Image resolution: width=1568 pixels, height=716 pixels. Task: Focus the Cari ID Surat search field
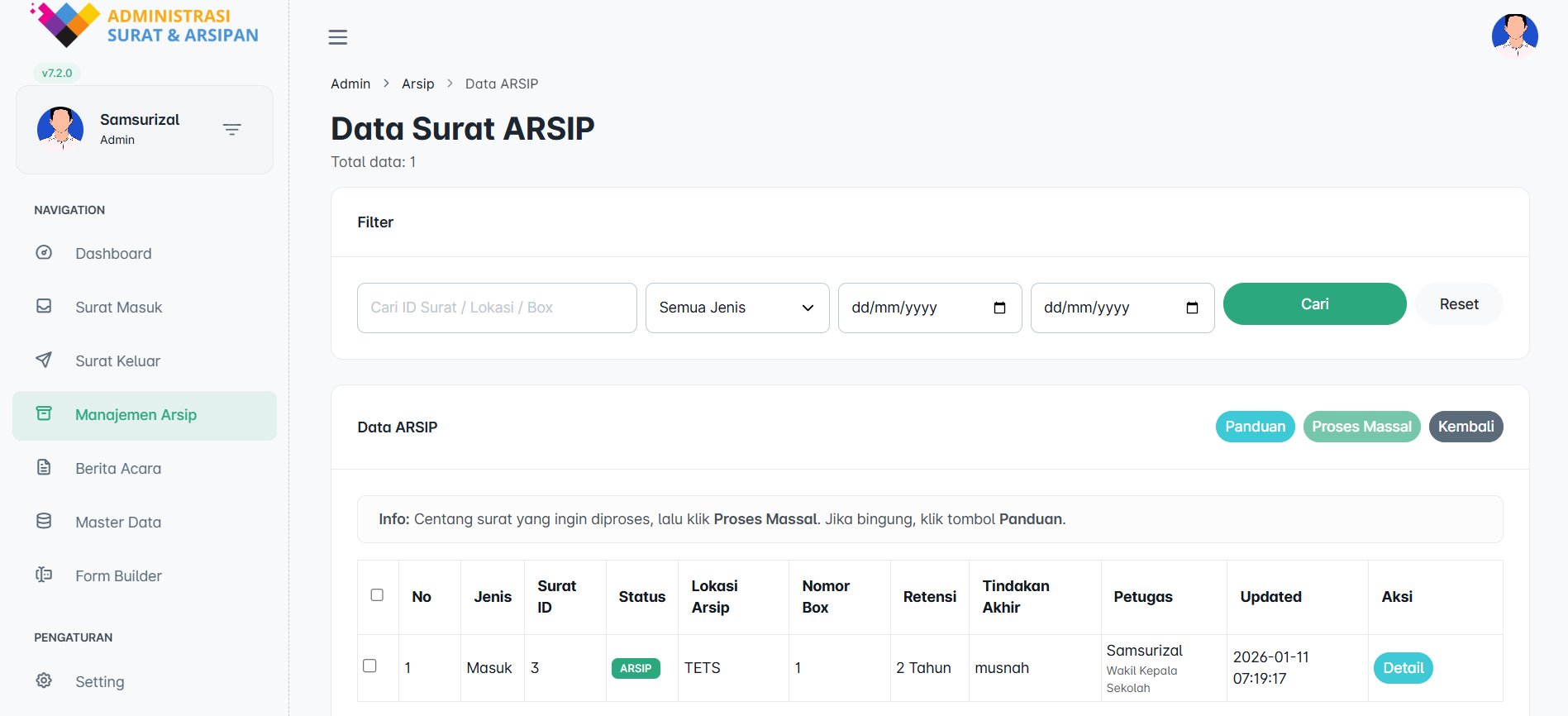tap(497, 308)
